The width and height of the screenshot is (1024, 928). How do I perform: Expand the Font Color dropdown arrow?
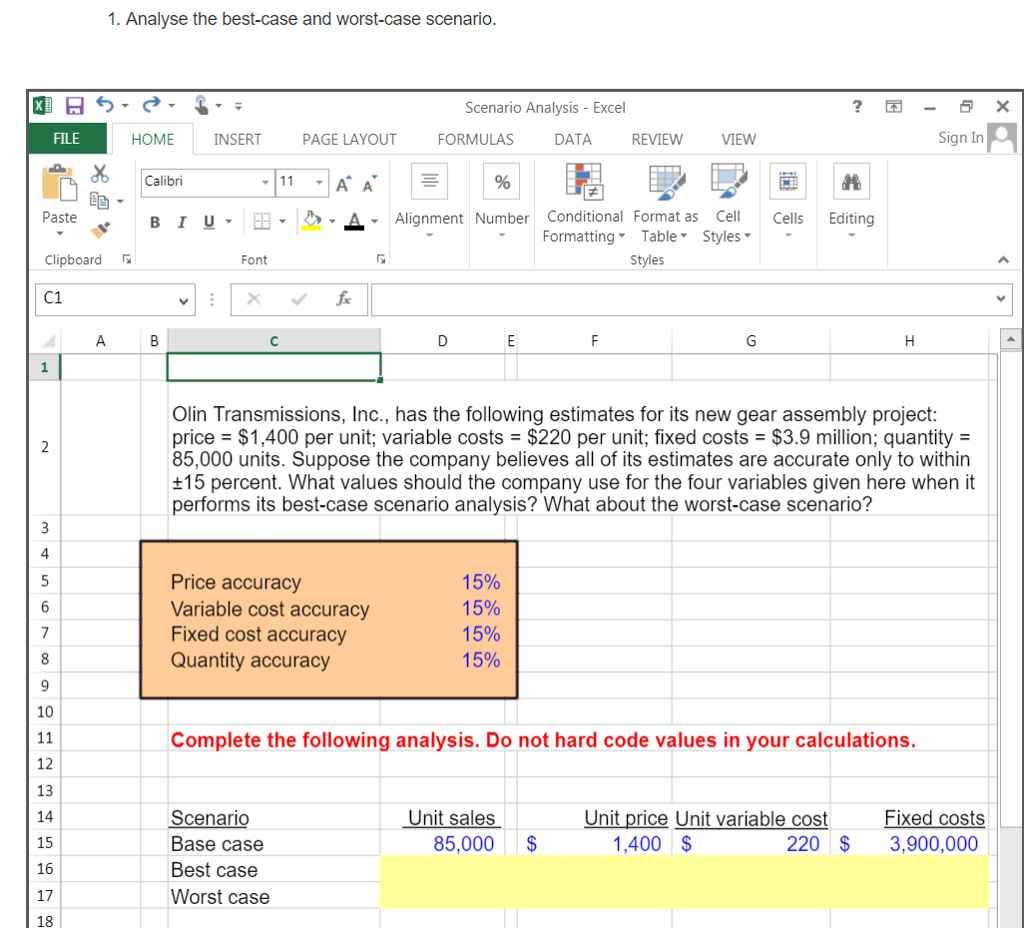point(374,222)
